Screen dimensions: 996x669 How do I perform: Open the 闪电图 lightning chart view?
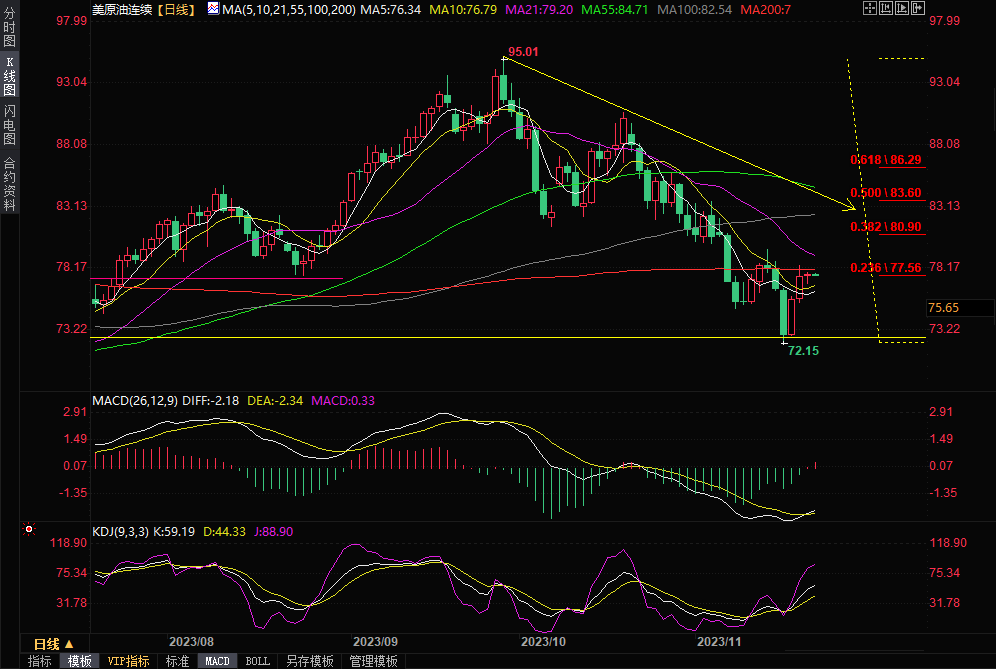10,124
